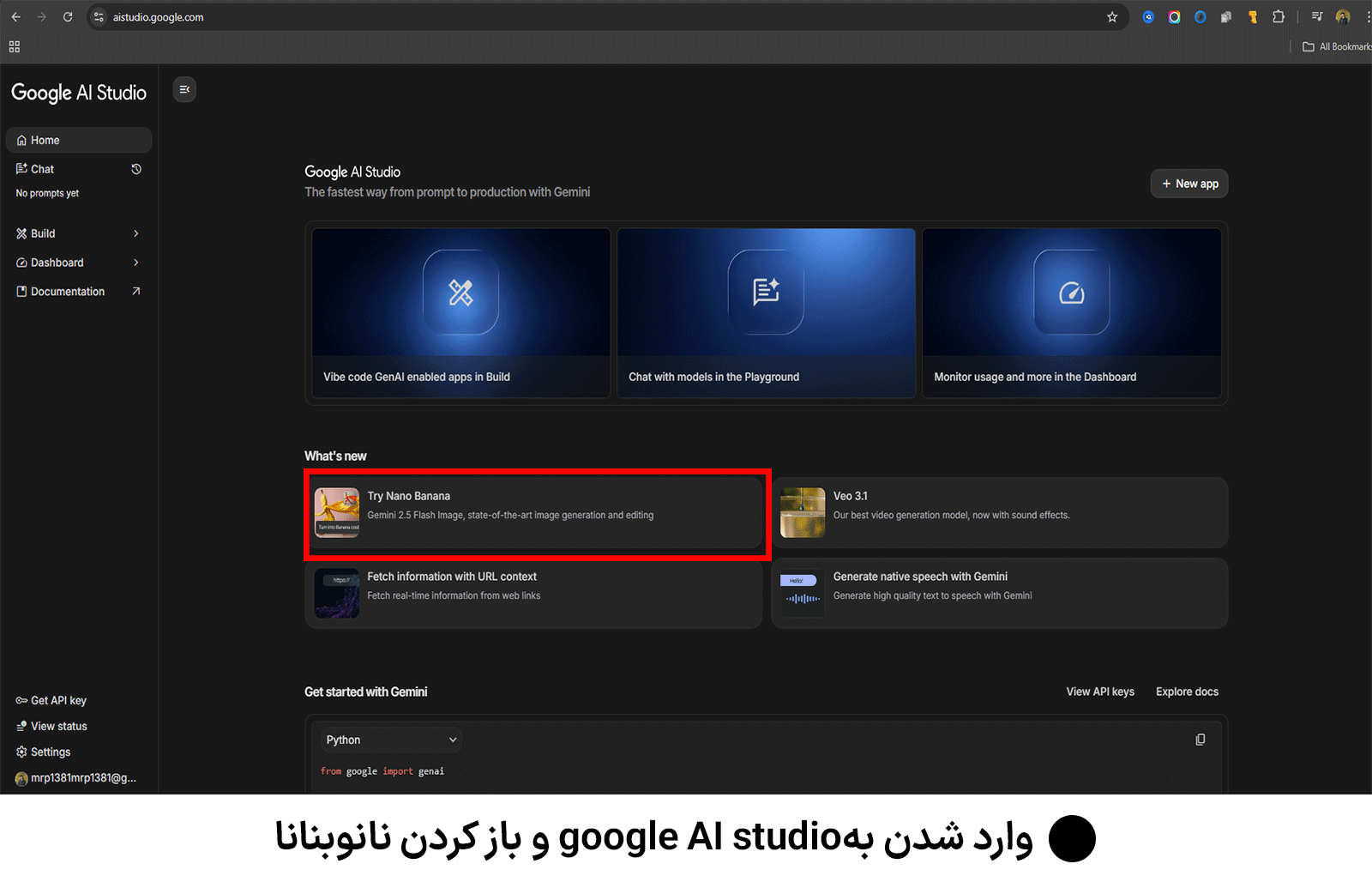Open Chat from the sidebar

click(x=43, y=169)
